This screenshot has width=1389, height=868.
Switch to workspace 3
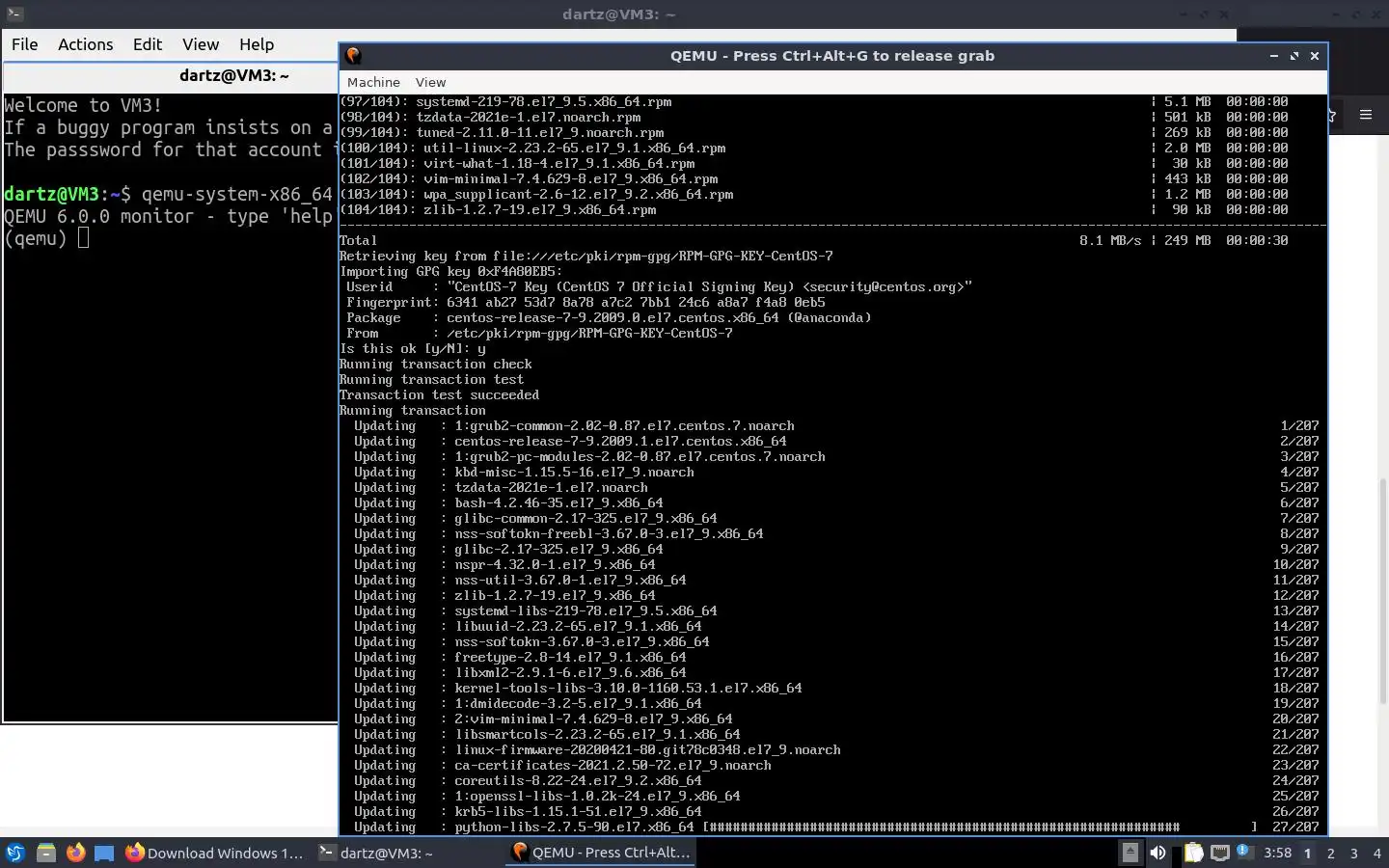click(1354, 853)
